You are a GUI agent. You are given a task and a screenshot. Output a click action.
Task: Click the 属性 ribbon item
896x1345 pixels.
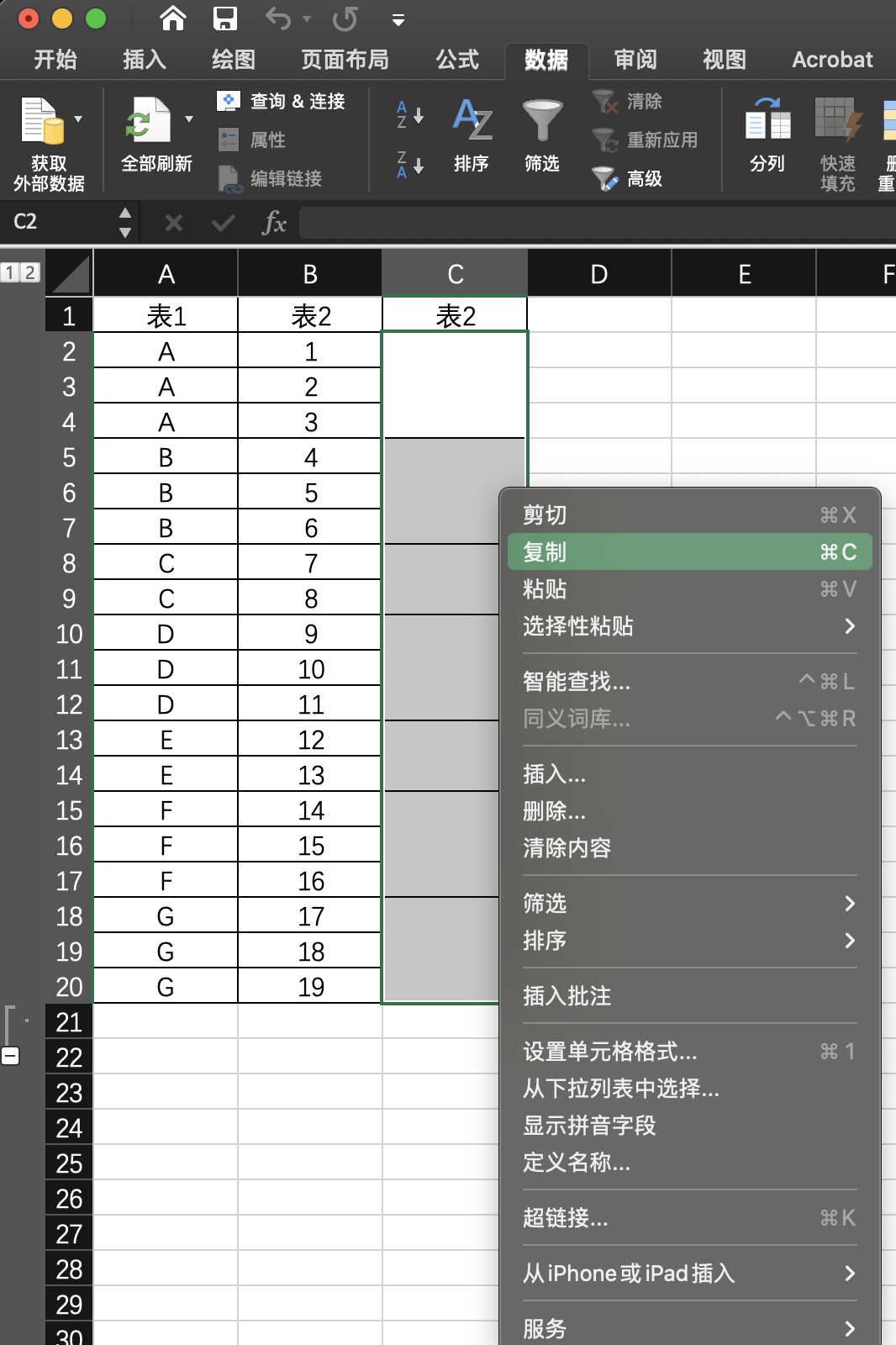coord(251,140)
